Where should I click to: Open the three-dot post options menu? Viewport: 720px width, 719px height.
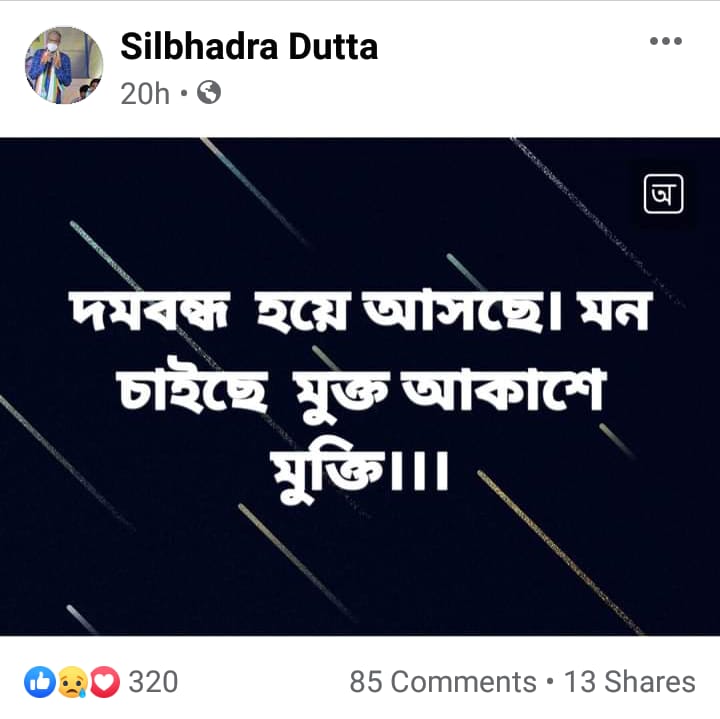[665, 41]
